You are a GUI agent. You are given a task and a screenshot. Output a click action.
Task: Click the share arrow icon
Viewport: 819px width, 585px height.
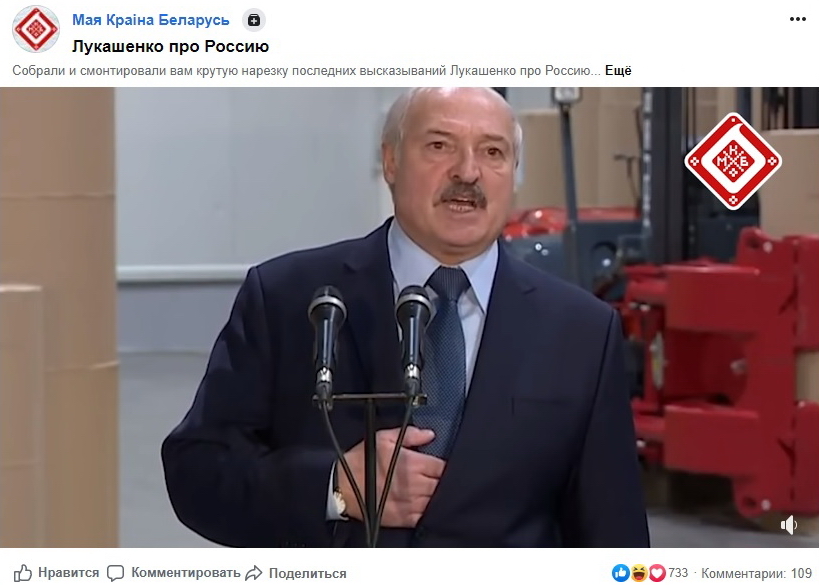pyautogui.click(x=254, y=573)
